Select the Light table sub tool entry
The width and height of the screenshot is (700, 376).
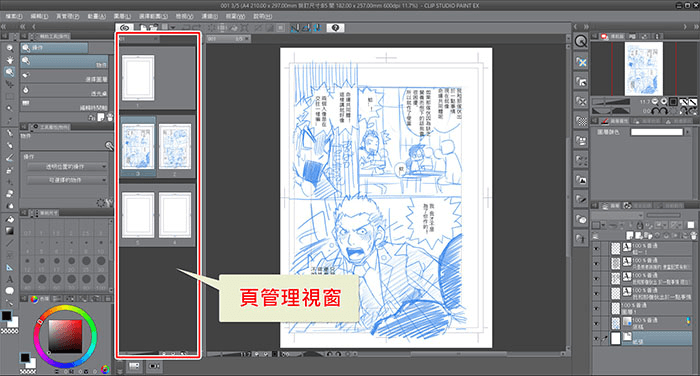(x=65, y=91)
